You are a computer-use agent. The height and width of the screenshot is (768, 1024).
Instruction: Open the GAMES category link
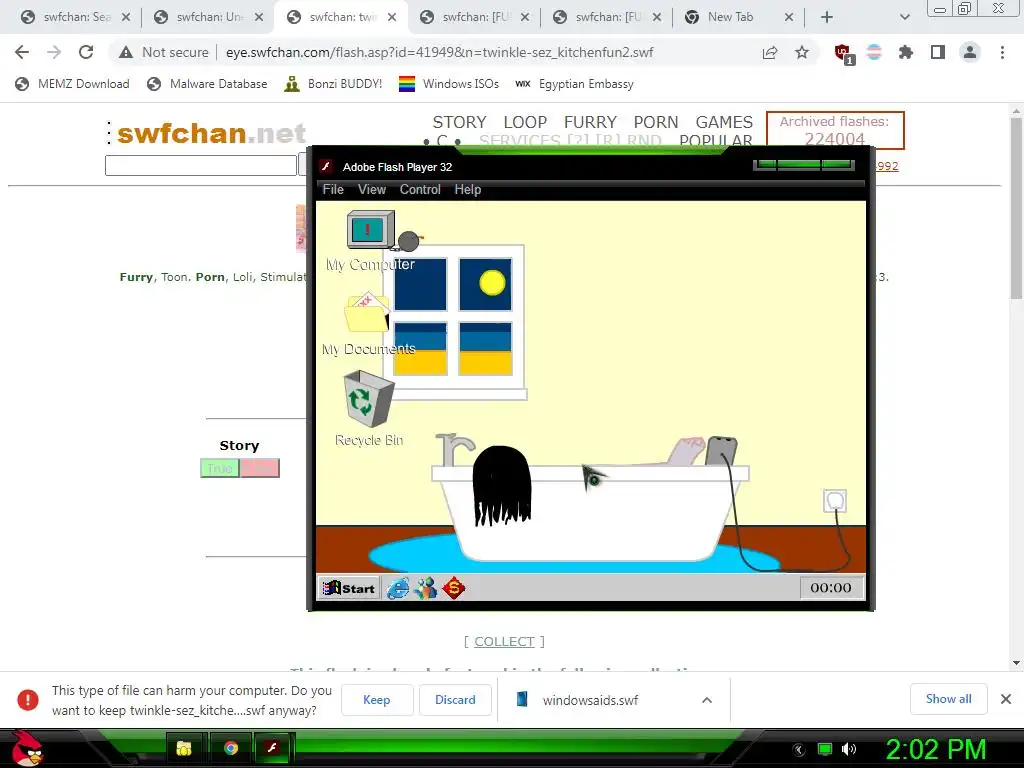click(x=724, y=122)
